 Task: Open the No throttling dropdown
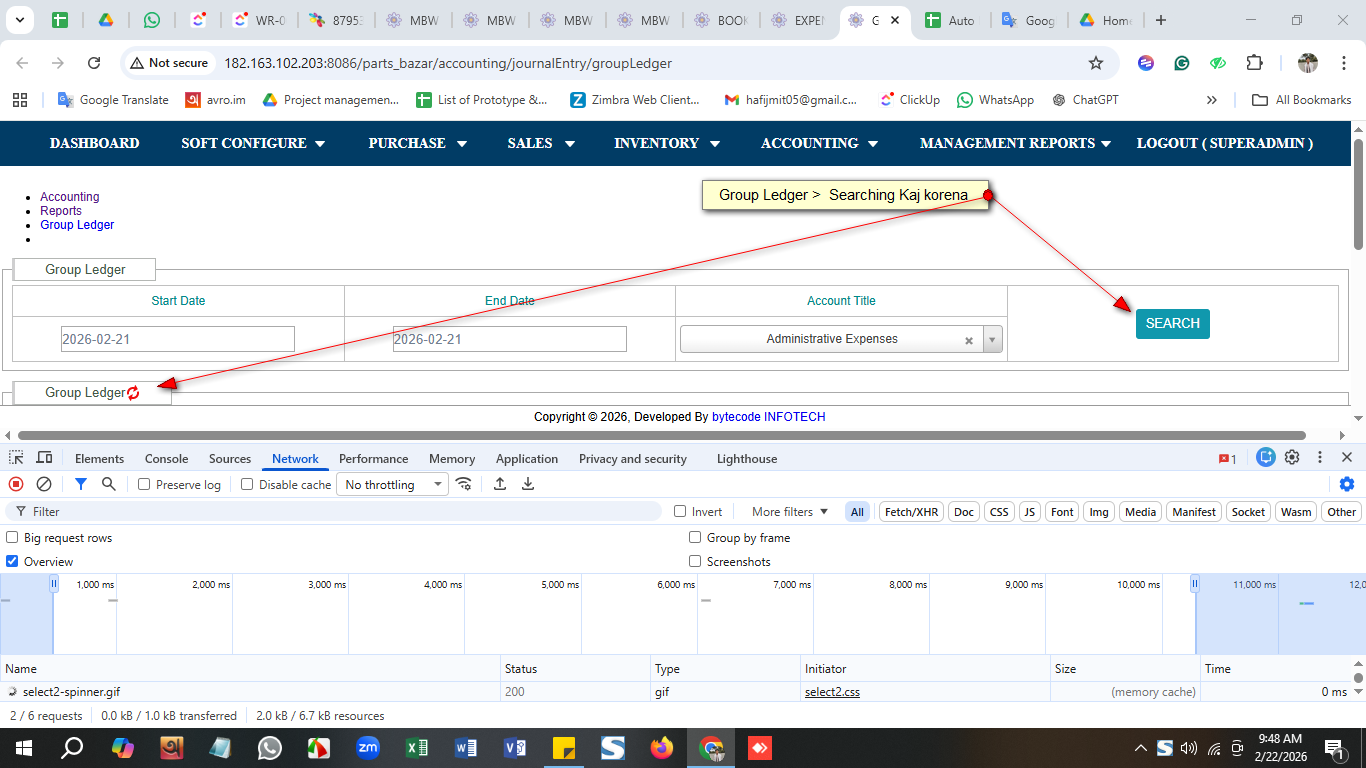(x=393, y=485)
